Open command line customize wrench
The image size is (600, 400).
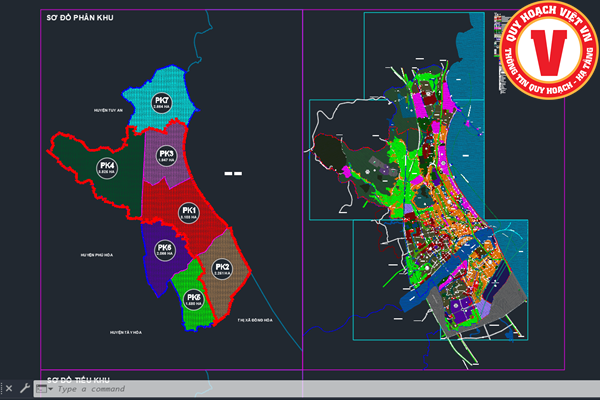point(23,388)
